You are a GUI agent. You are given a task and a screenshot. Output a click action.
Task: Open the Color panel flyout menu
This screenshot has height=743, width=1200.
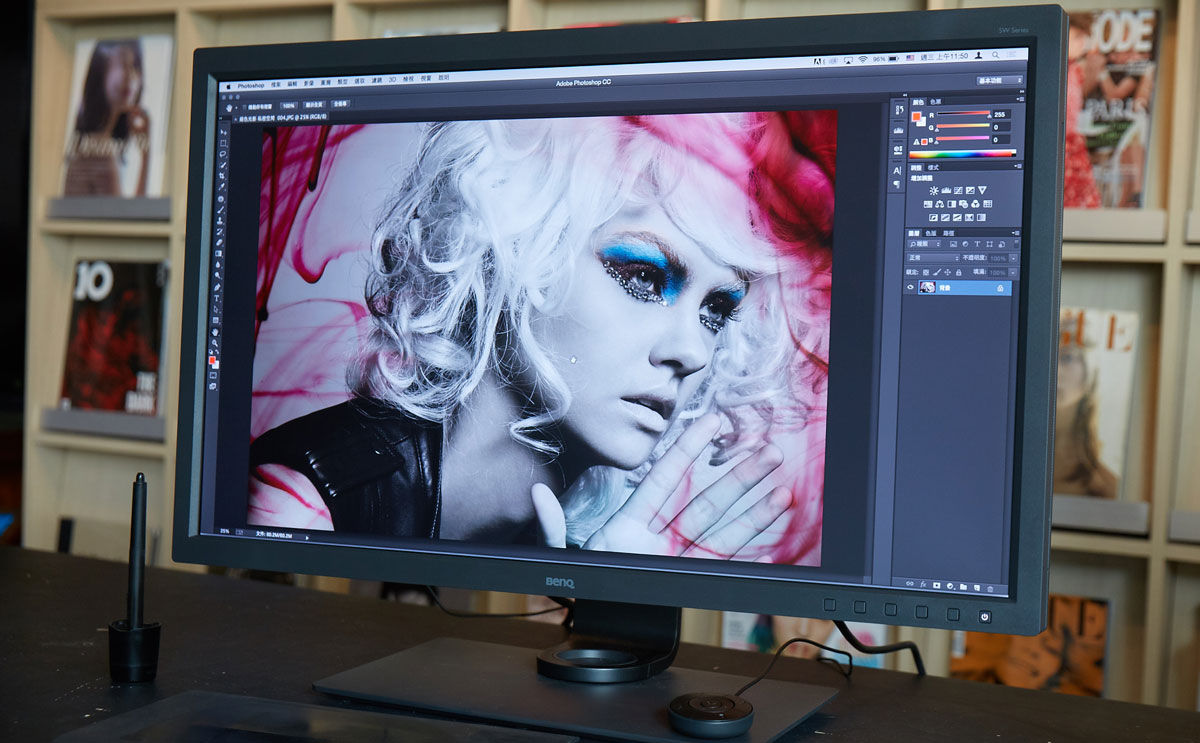pos(1018,99)
